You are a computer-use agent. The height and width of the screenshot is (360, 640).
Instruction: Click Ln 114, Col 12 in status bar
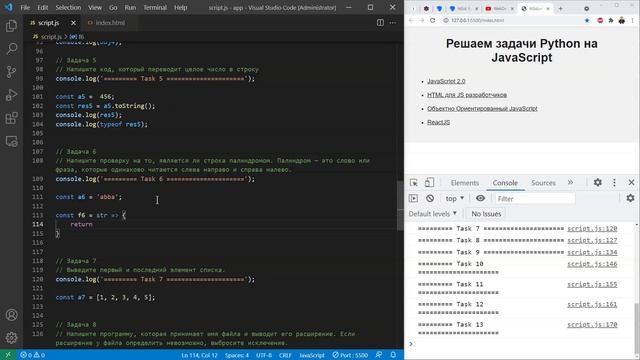coord(199,355)
